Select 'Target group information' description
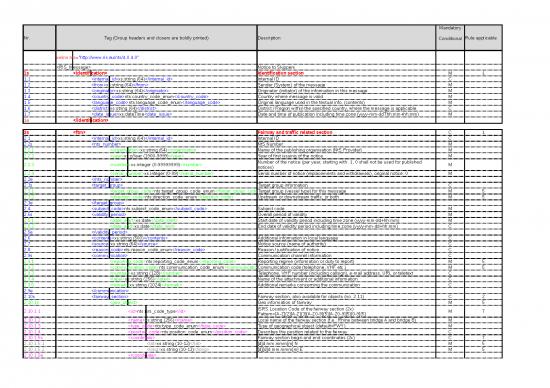This screenshot has width=550, height=388. pos(283,185)
